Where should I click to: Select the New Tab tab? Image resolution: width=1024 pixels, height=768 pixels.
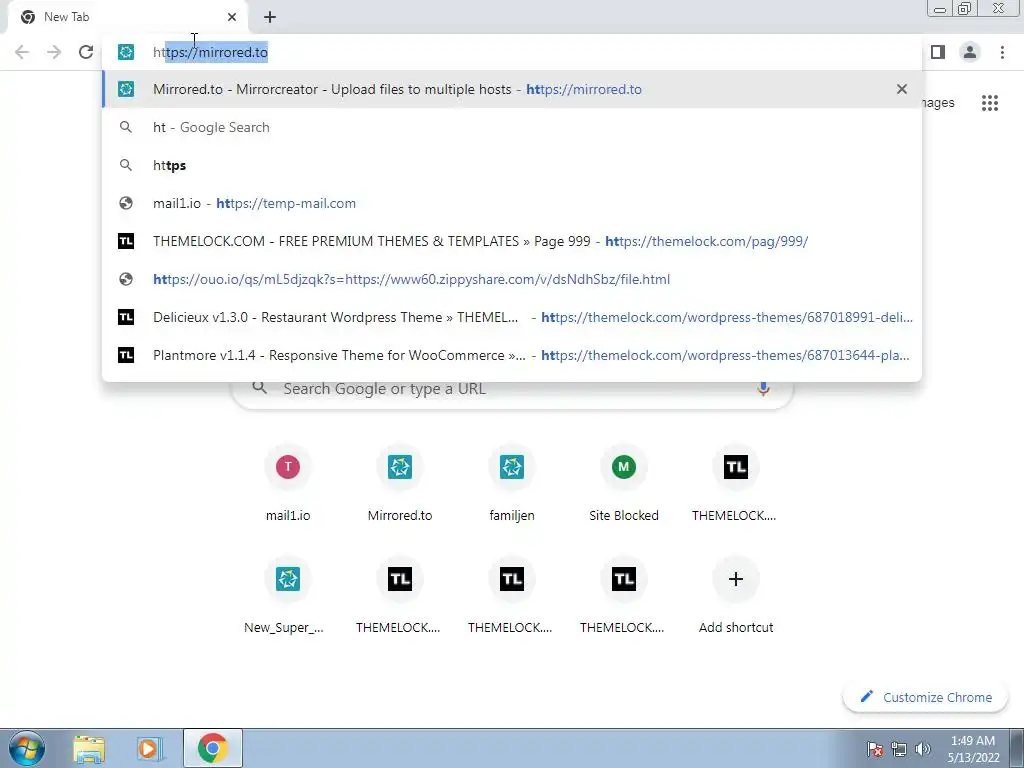(127, 17)
